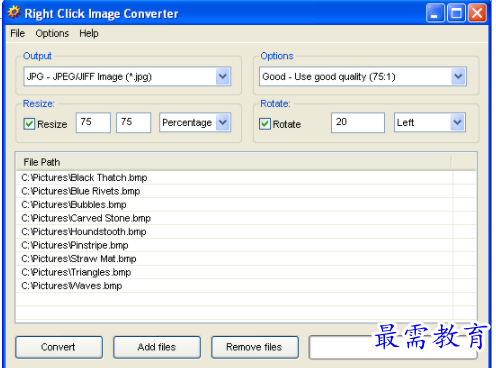Toggle the Rotate checkbox
Viewport: 496px width, 368px height.
(x=265, y=124)
